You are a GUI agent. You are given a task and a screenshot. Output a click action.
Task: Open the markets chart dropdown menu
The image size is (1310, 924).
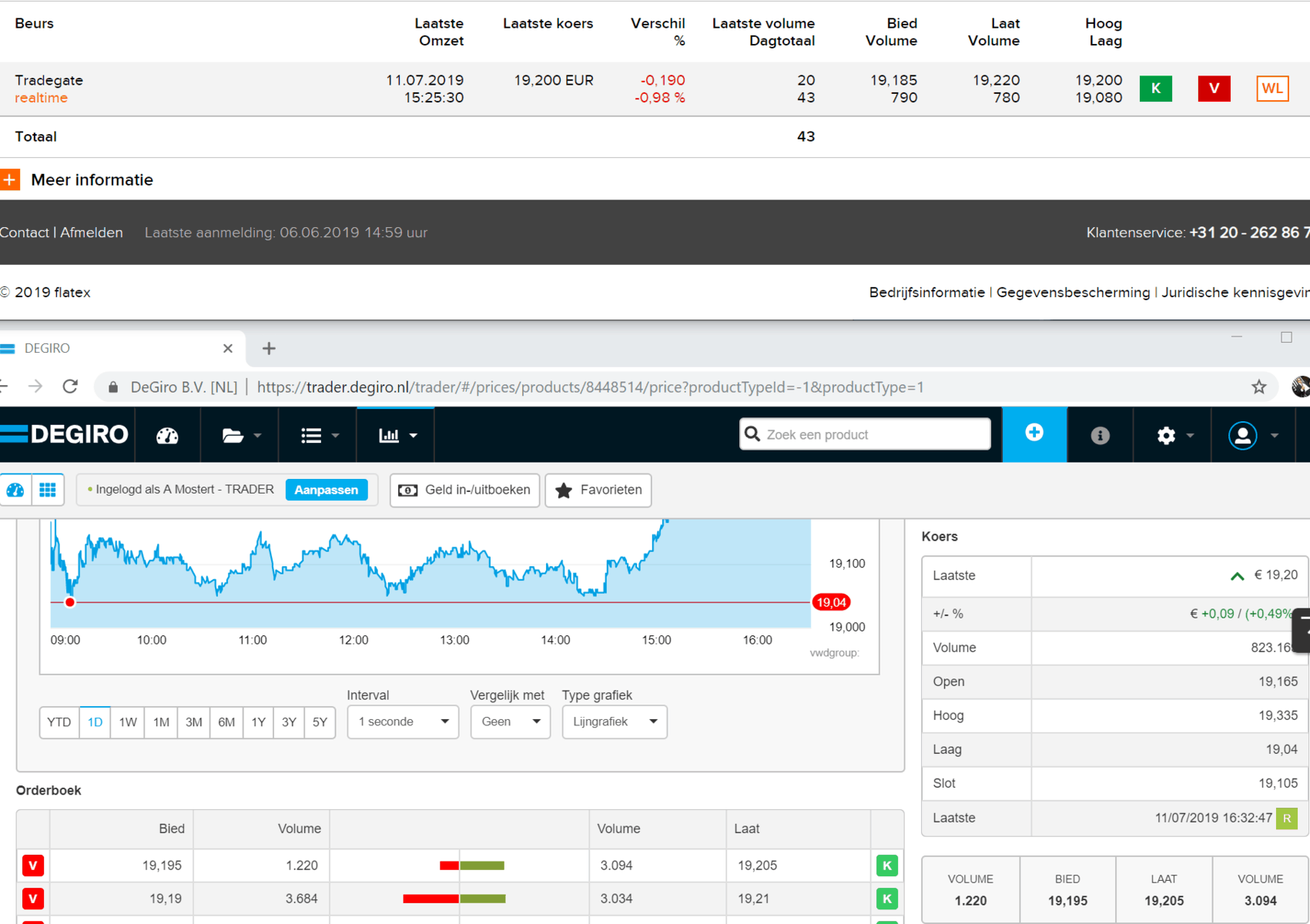click(x=397, y=435)
